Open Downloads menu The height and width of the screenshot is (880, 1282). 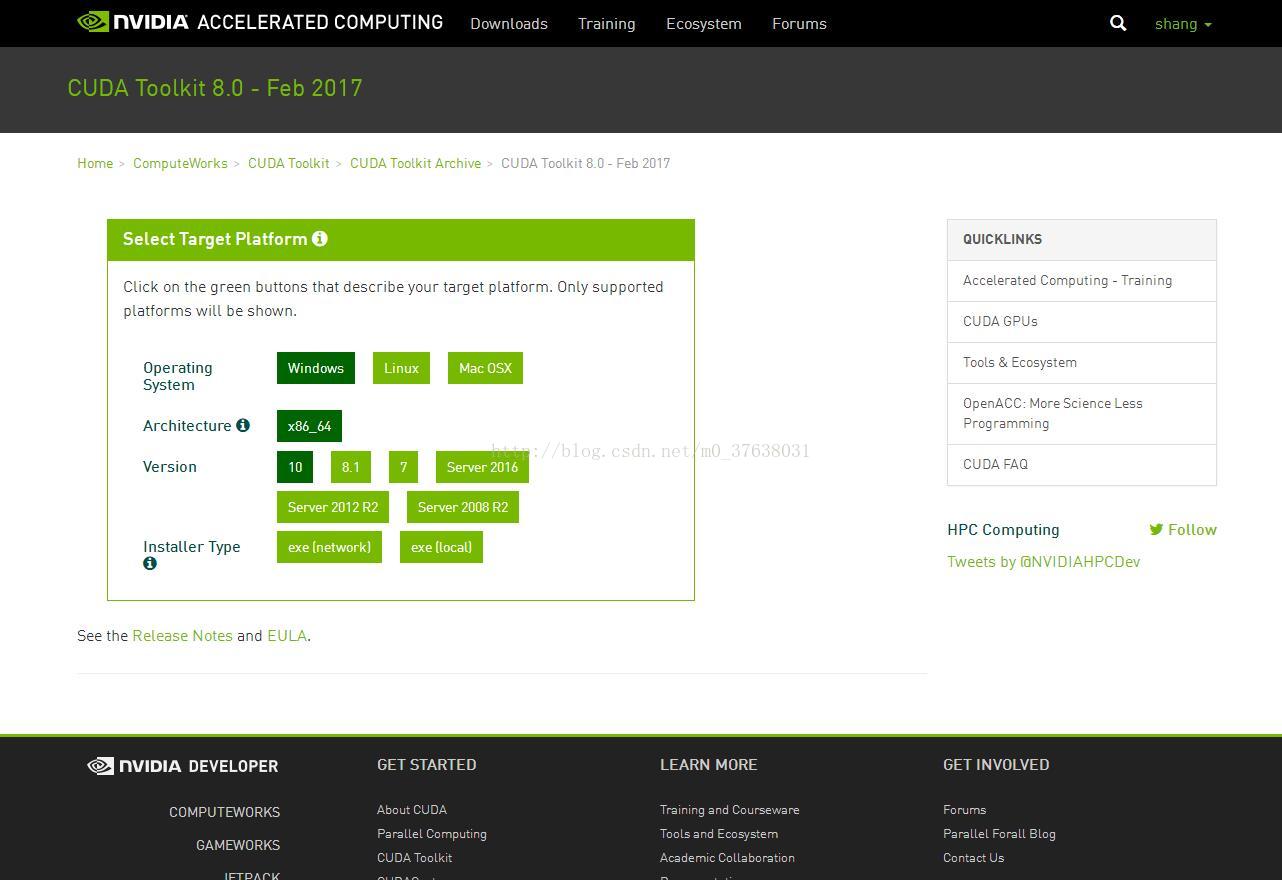[509, 24]
